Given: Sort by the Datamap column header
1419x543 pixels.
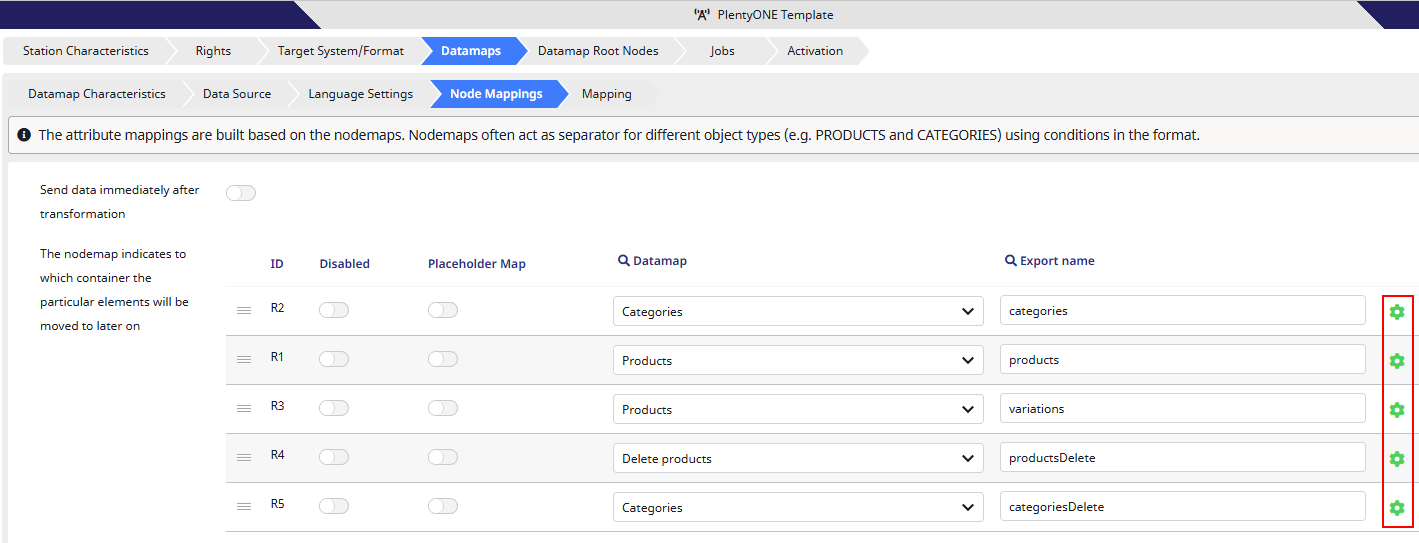Looking at the screenshot, I should click(x=659, y=261).
